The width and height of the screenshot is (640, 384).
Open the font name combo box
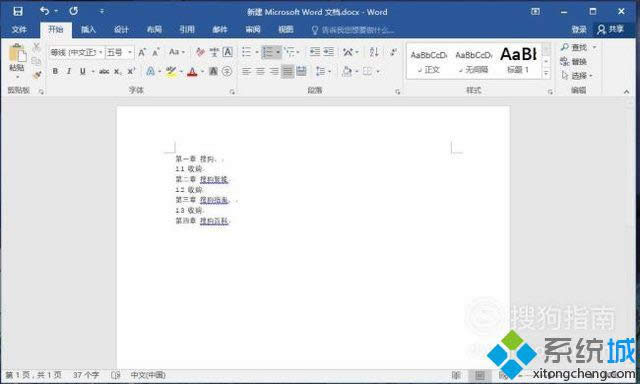coord(76,52)
